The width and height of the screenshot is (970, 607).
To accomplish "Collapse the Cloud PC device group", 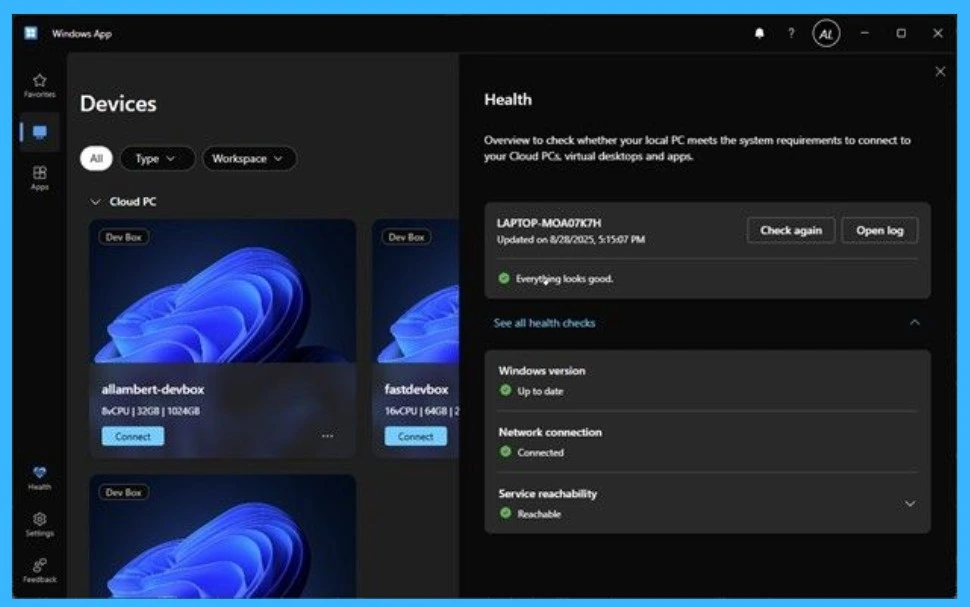I will [x=95, y=201].
